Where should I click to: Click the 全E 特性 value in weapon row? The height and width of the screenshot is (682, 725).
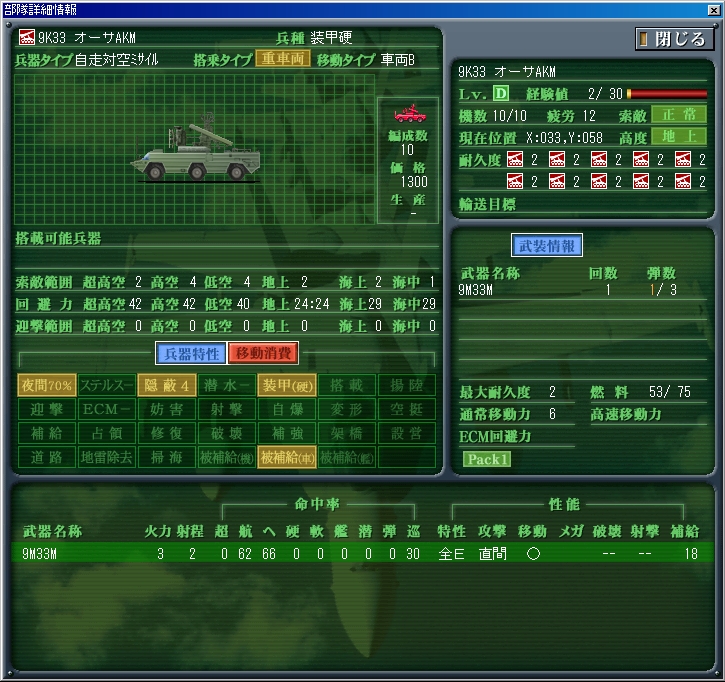pos(451,553)
